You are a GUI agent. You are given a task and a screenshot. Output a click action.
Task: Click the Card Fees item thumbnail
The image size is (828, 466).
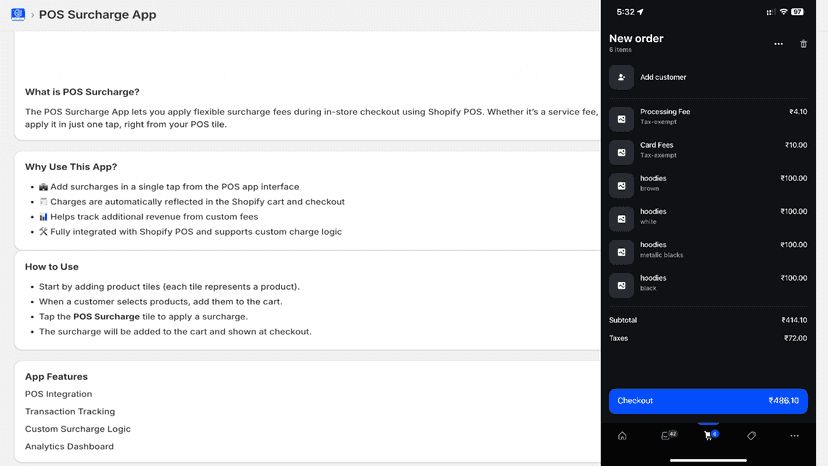click(622, 152)
